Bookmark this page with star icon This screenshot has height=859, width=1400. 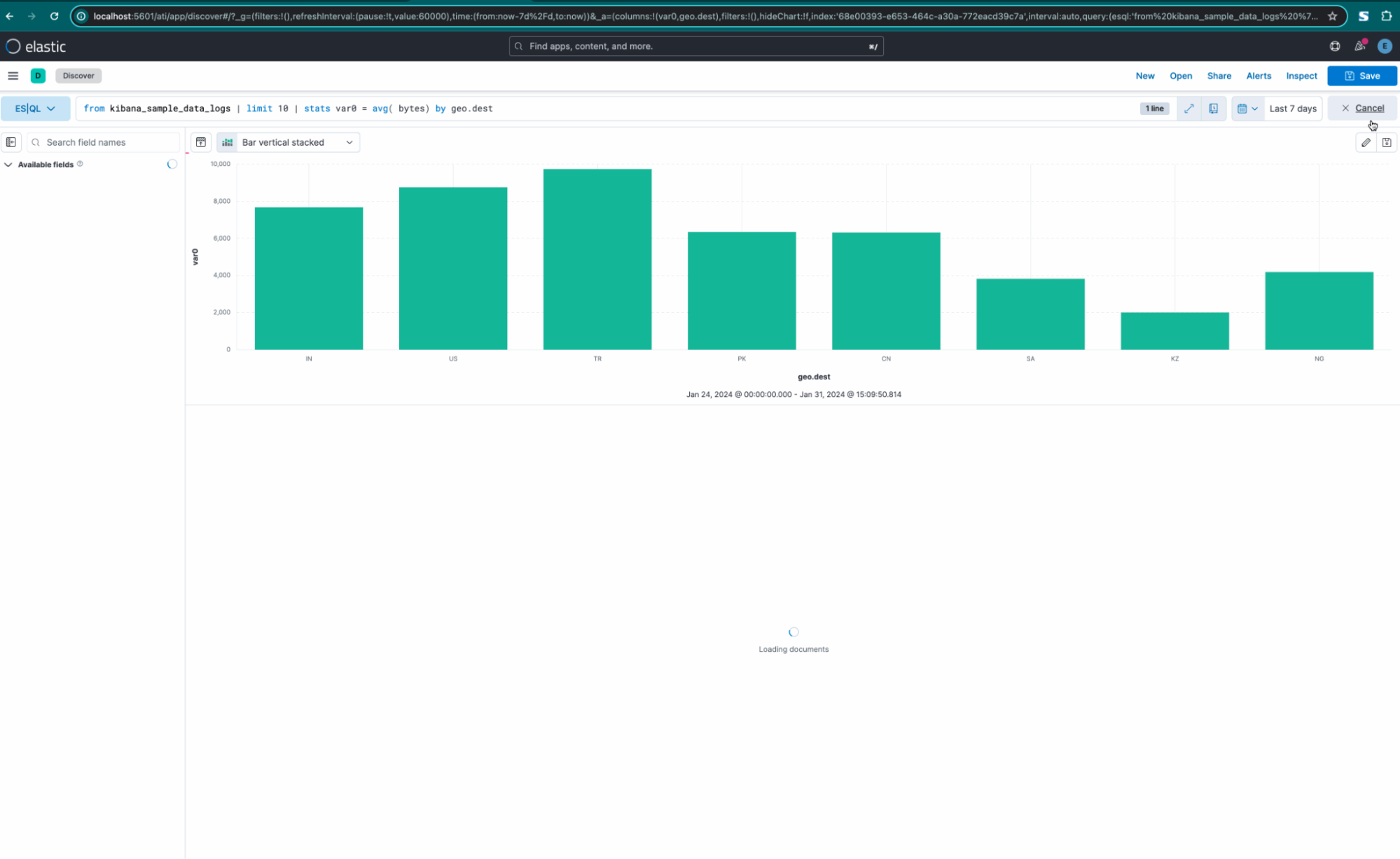[x=1332, y=15]
